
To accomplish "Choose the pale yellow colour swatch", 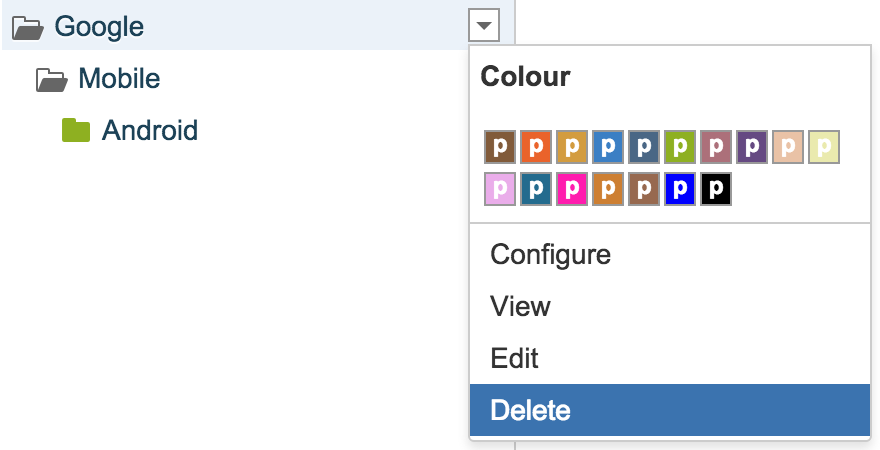I will click(824, 147).
